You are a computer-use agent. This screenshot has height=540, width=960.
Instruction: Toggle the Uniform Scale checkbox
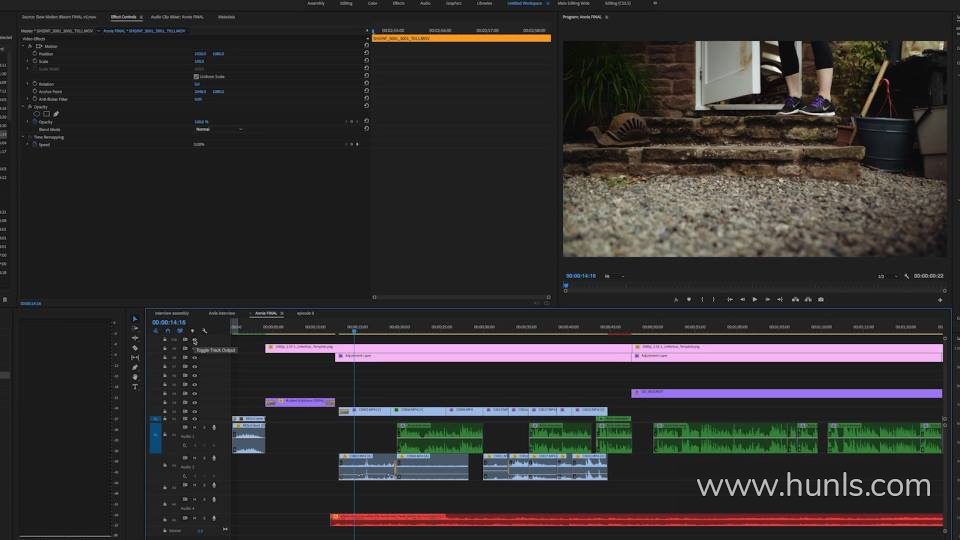coord(196,77)
